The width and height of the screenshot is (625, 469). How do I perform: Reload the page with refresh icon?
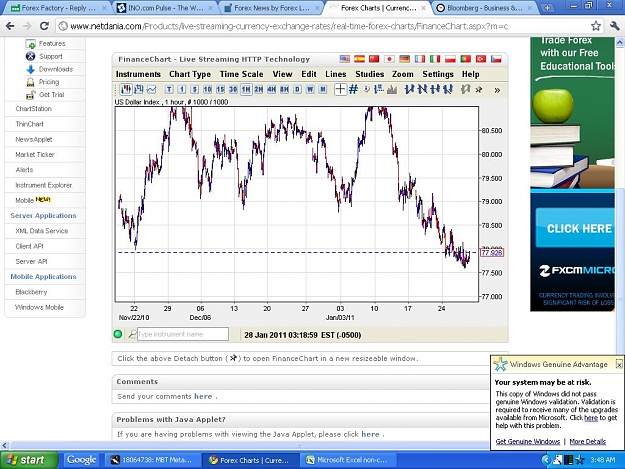[x=45, y=26]
